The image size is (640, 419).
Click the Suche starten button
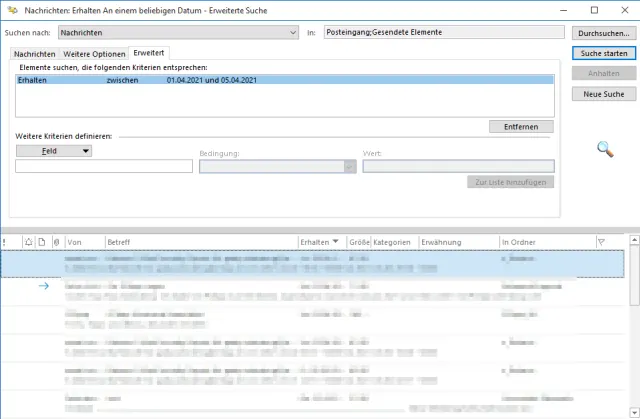(603, 53)
